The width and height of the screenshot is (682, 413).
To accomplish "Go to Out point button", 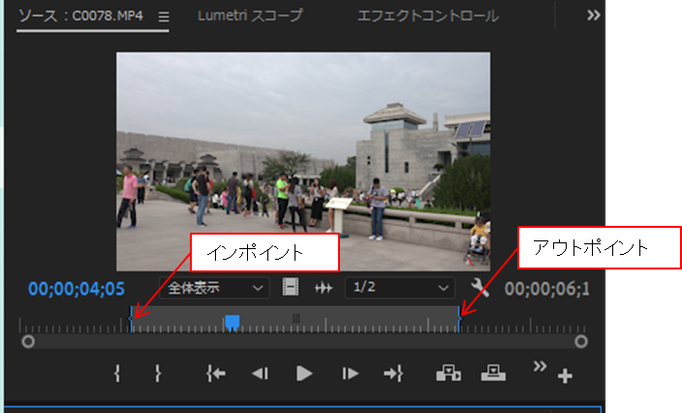I will pyautogui.click(x=394, y=373).
